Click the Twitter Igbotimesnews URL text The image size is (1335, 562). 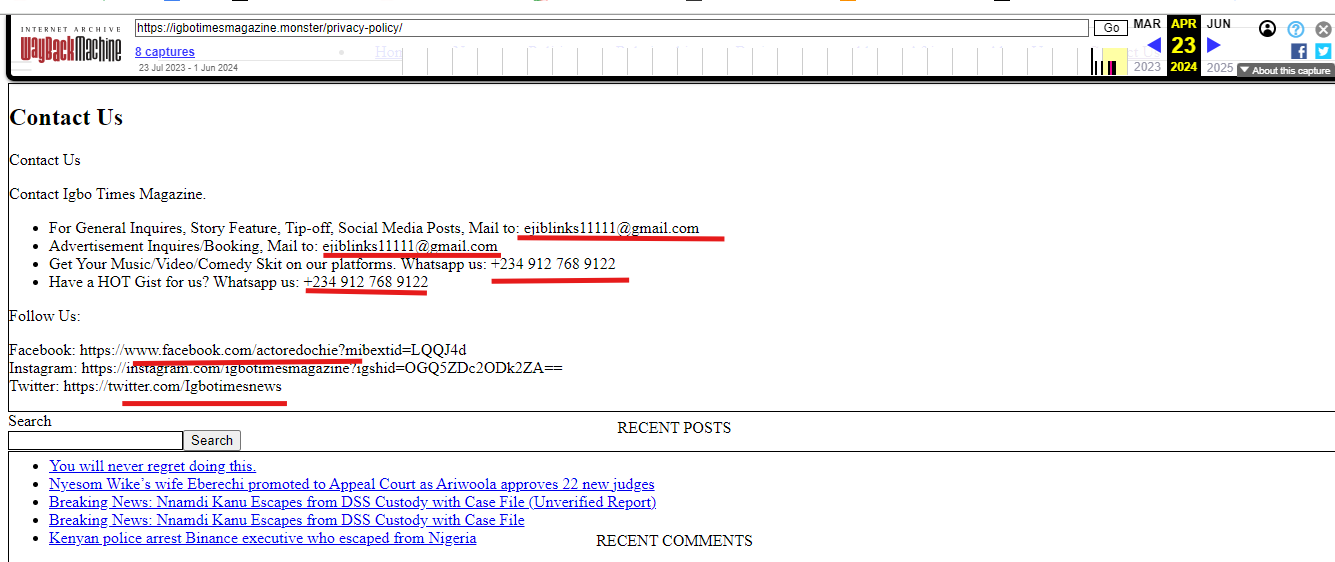173,386
